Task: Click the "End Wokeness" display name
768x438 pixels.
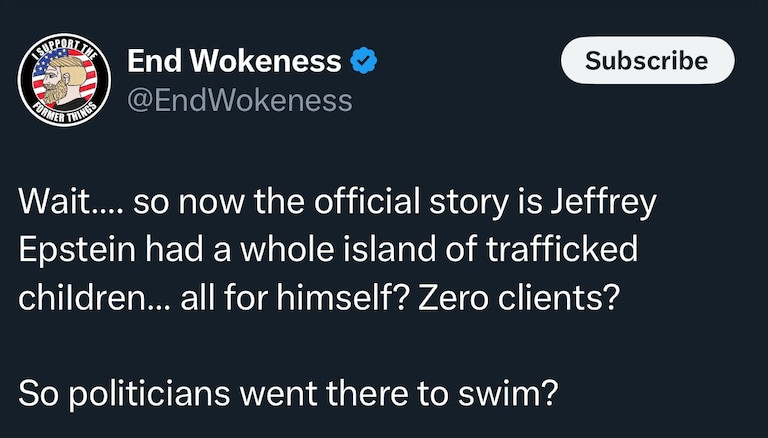Action: point(234,62)
